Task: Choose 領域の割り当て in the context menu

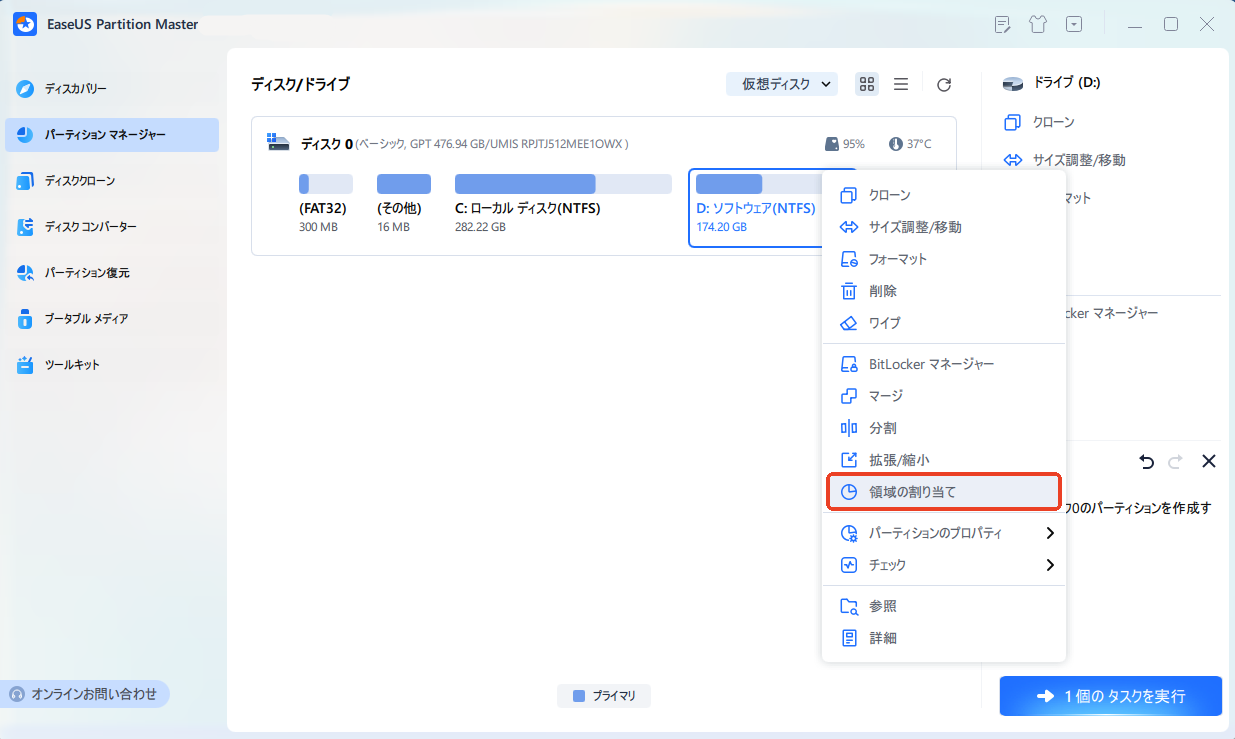Action: tap(943, 492)
